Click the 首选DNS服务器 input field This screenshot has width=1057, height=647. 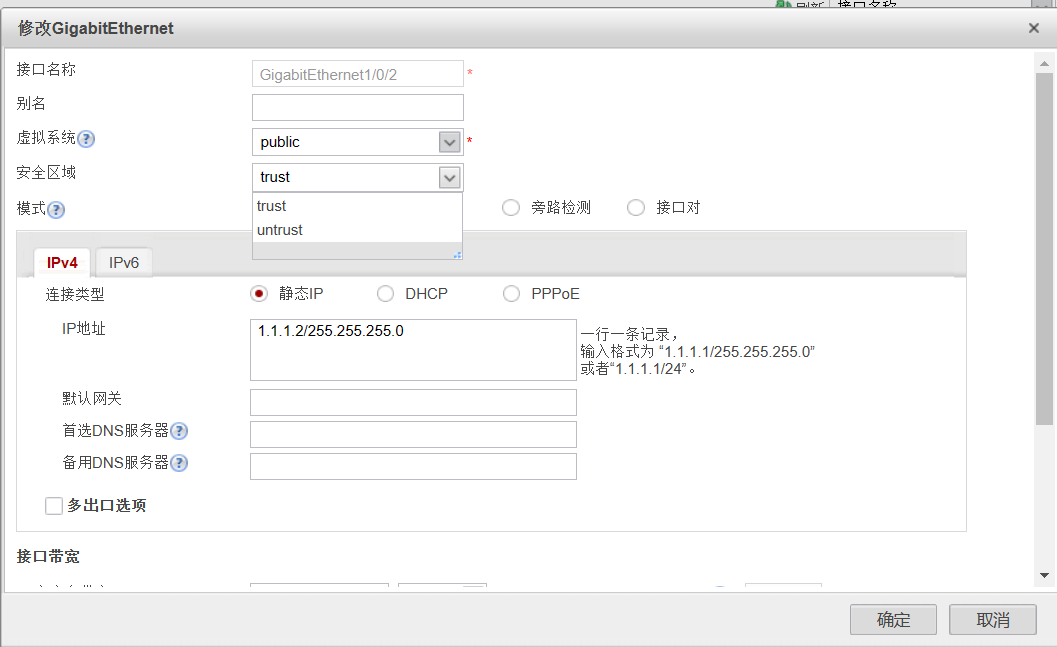point(413,435)
